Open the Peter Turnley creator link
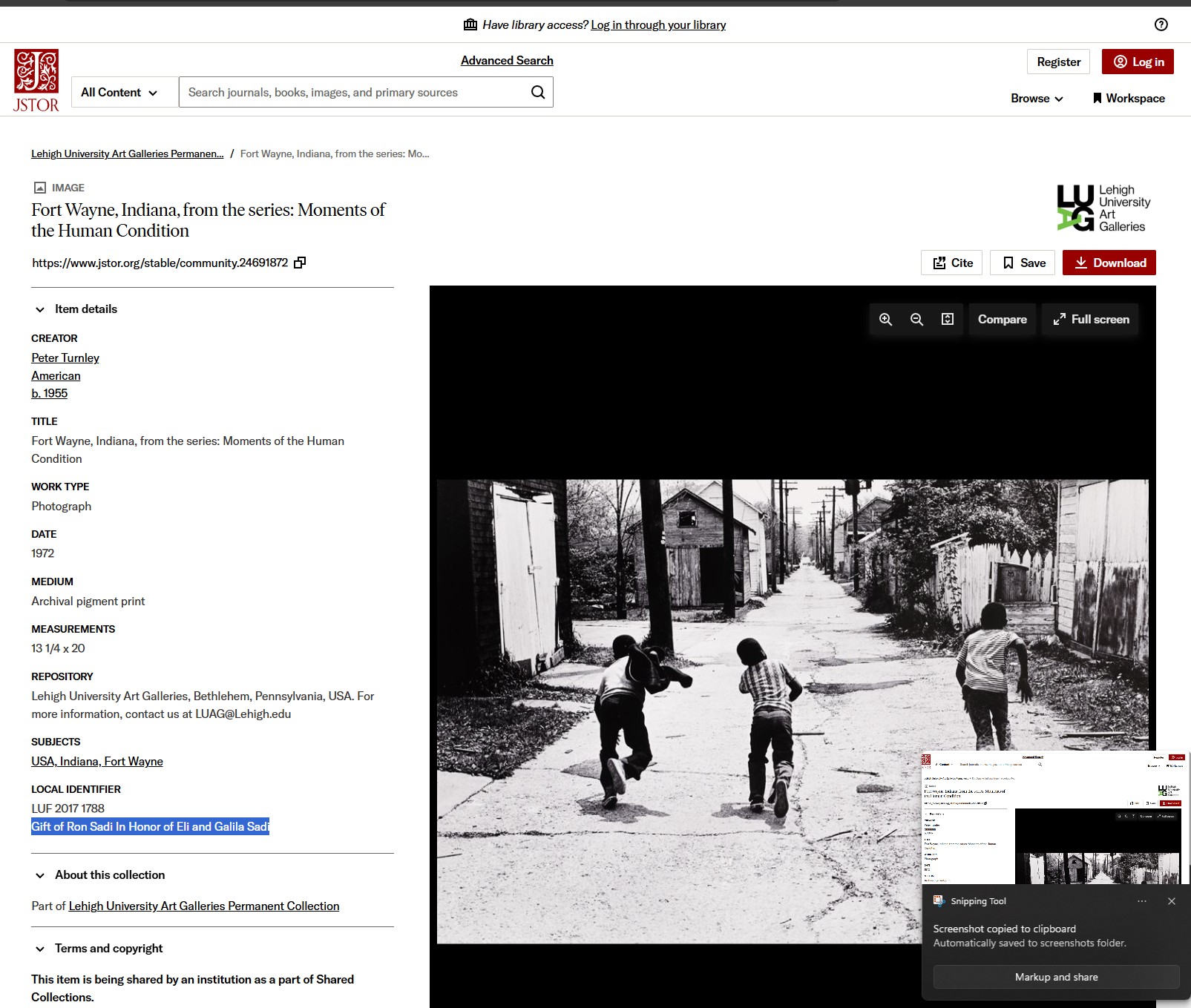This screenshot has height=1008, width=1191. pos(65,358)
